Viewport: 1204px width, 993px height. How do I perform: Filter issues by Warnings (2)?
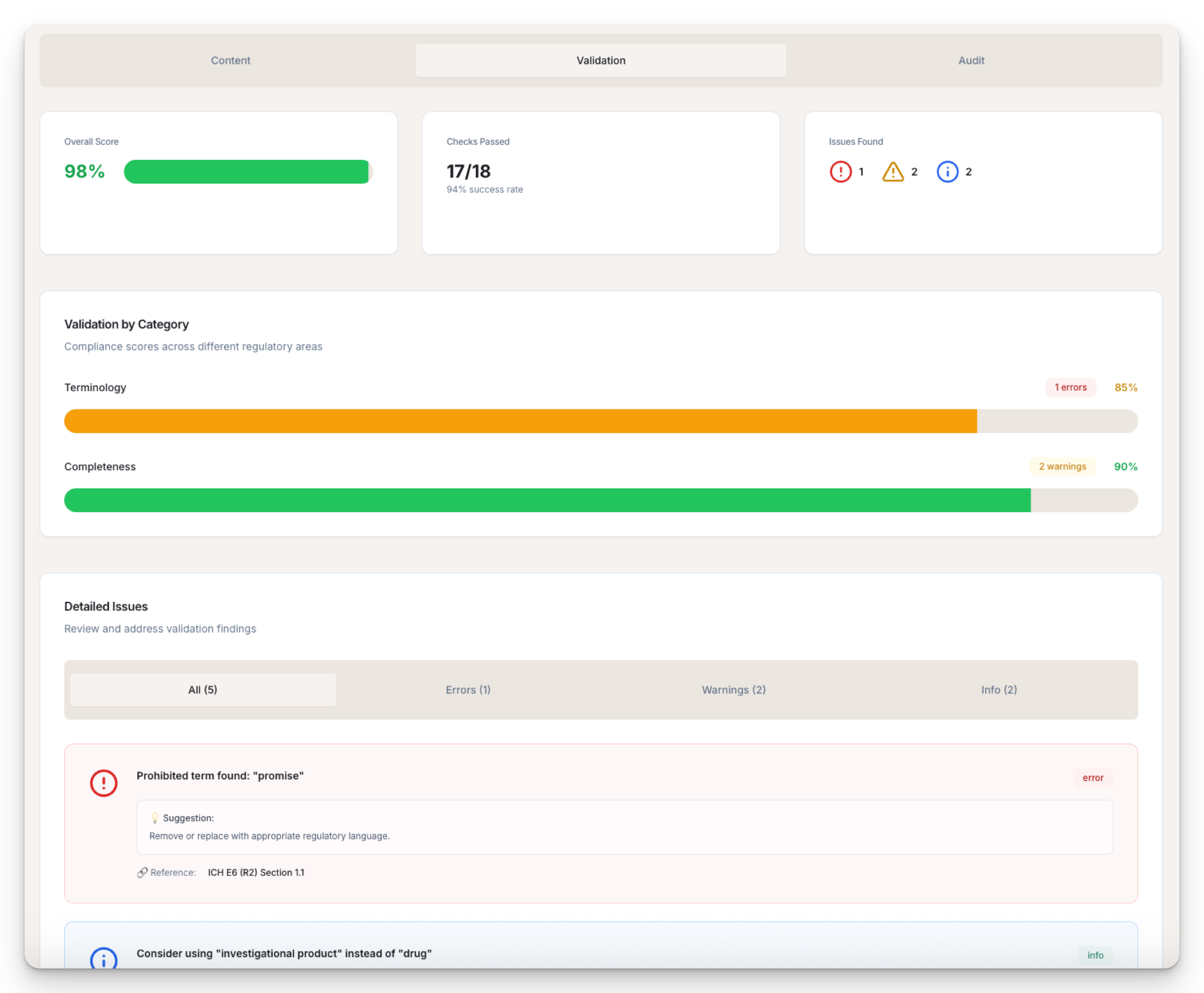pos(734,690)
